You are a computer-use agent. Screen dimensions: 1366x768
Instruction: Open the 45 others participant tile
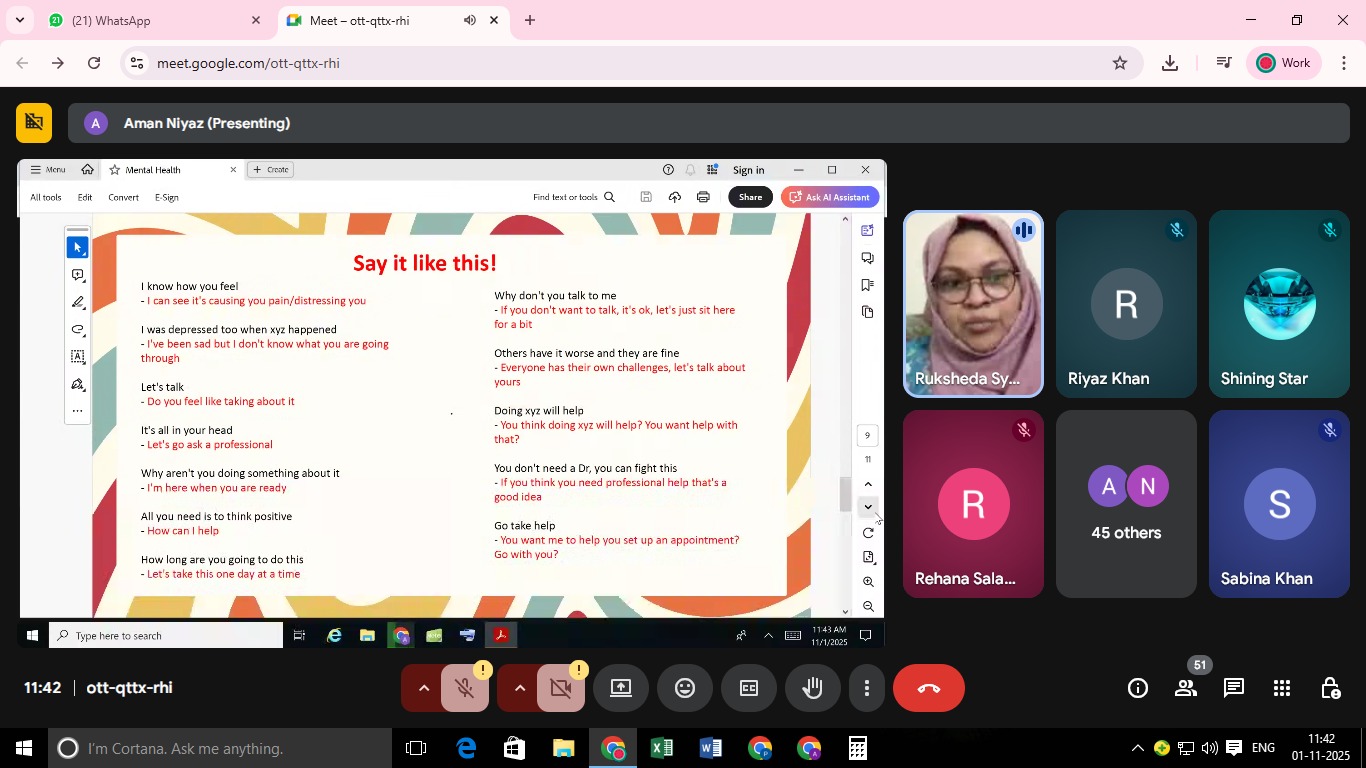[x=1126, y=504]
